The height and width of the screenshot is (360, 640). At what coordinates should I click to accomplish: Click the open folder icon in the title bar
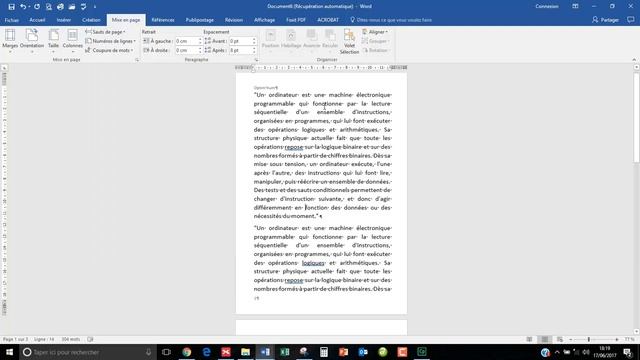coord(72,7)
